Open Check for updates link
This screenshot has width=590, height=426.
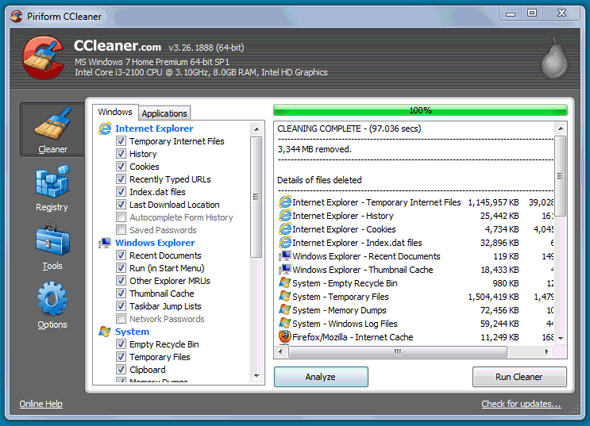click(521, 404)
